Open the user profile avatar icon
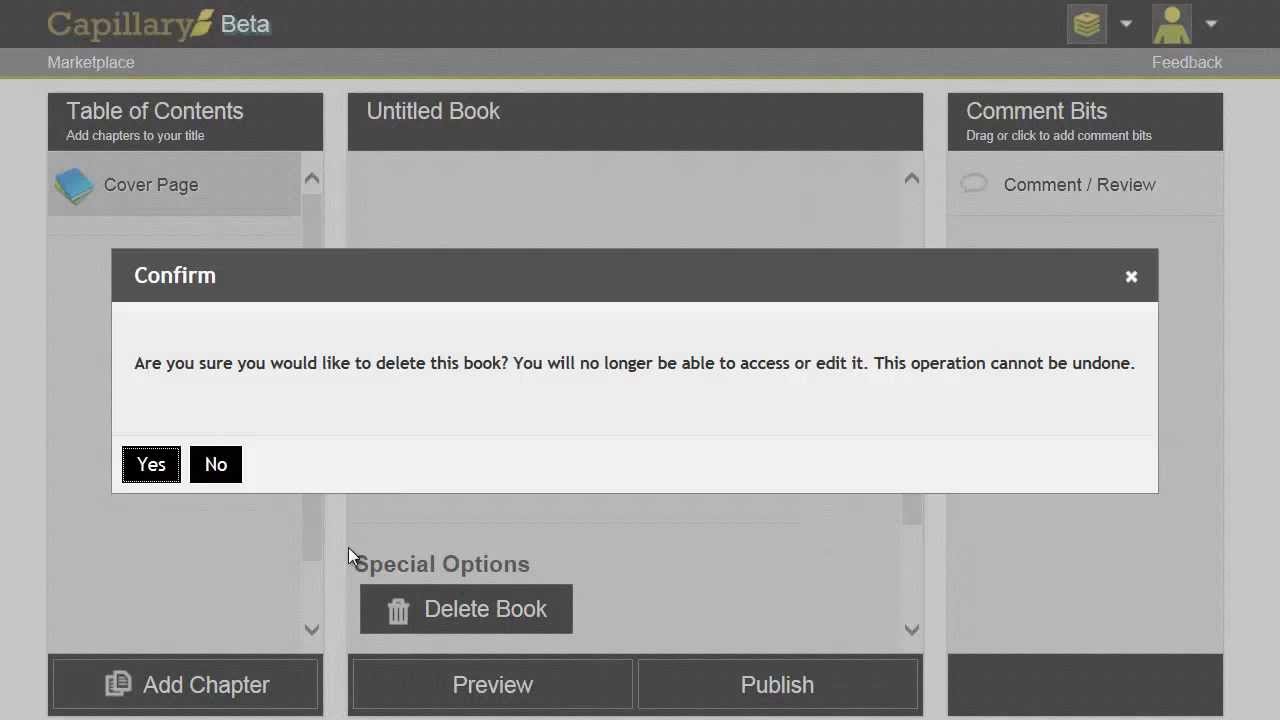 tap(1172, 24)
